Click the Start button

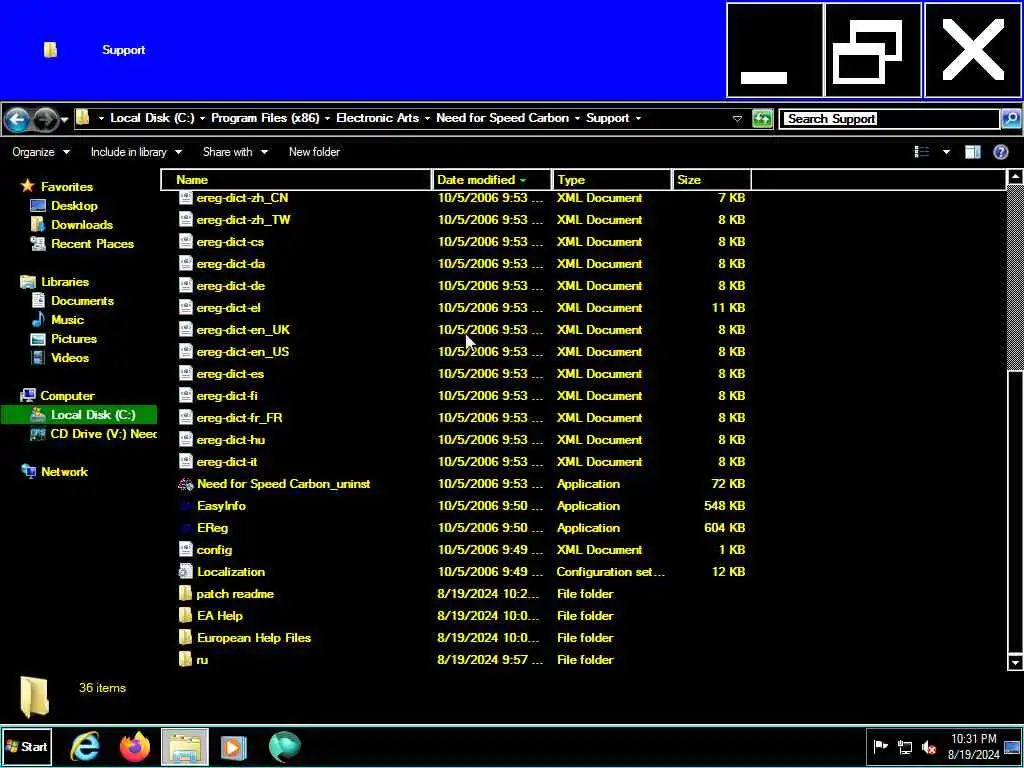[26, 747]
